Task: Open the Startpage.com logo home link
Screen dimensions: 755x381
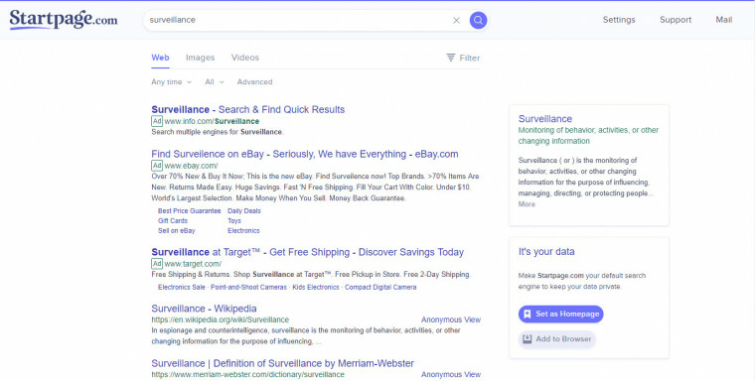Action: pyautogui.click(x=63, y=20)
